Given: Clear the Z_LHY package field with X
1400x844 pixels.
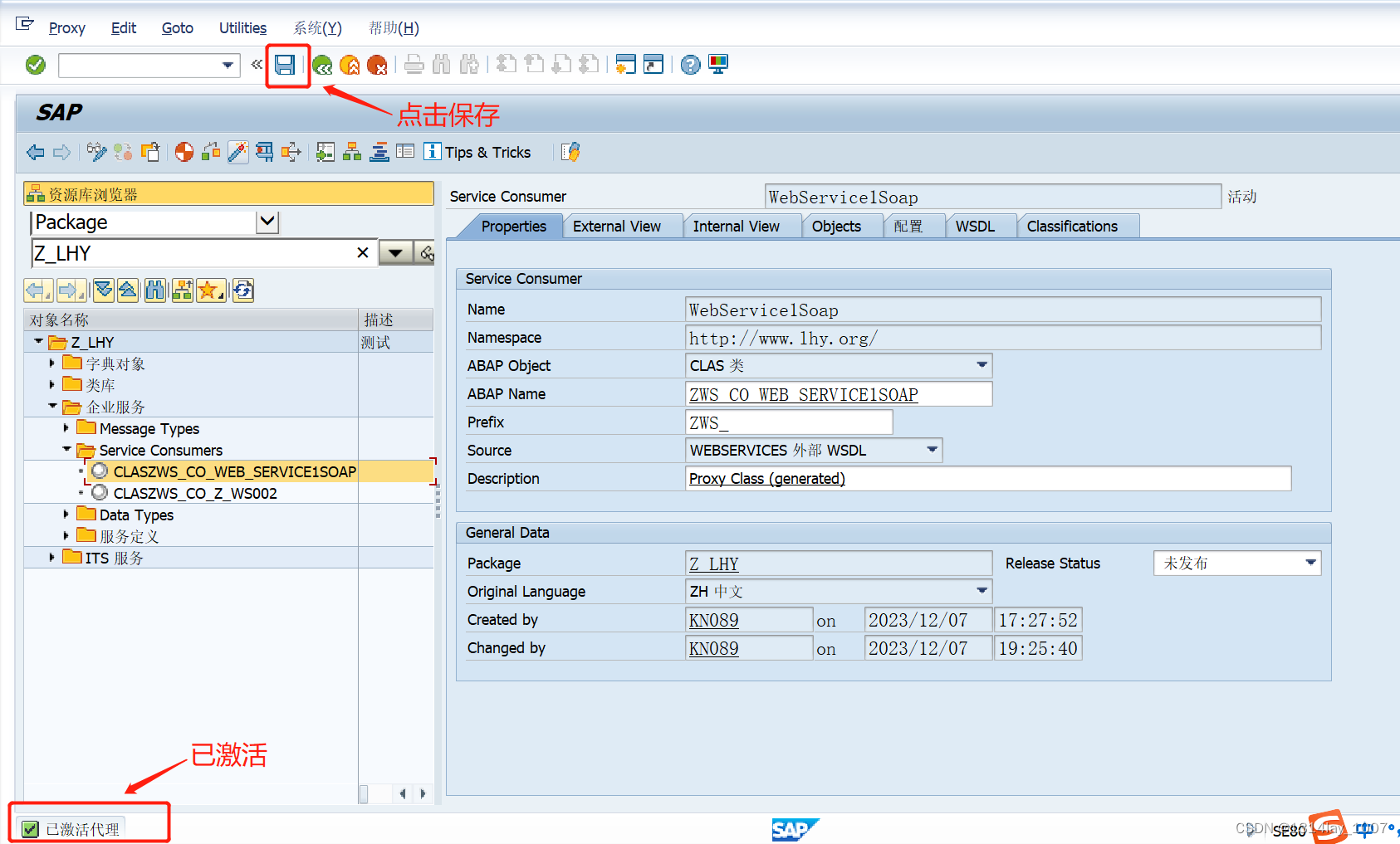Looking at the screenshot, I should [x=363, y=253].
